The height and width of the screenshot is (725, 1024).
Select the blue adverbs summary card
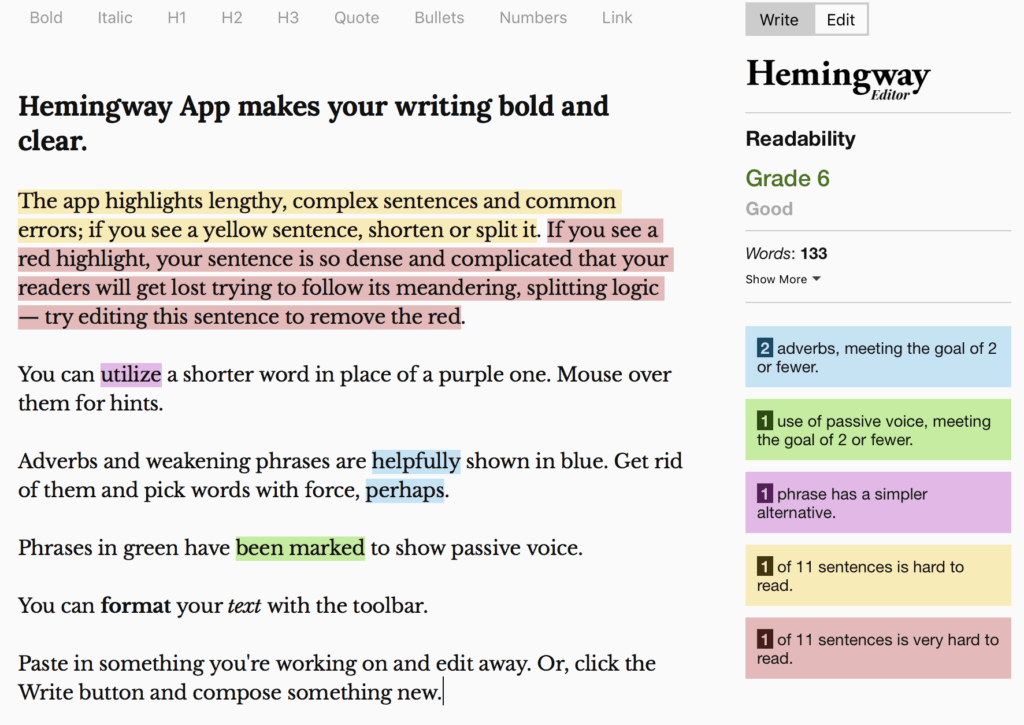coord(878,357)
